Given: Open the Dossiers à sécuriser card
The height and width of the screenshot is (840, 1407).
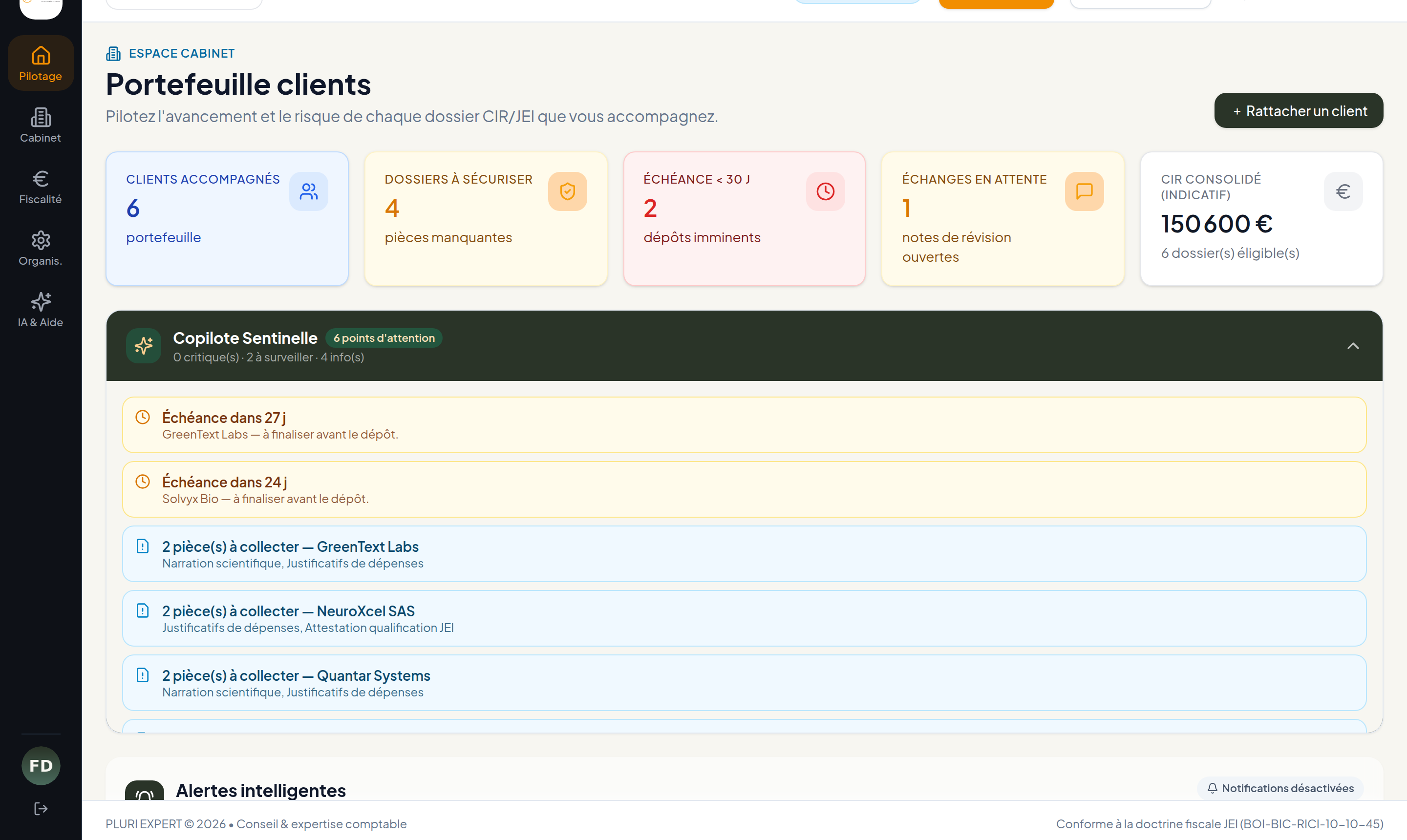Looking at the screenshot, I should coord(486,218).
